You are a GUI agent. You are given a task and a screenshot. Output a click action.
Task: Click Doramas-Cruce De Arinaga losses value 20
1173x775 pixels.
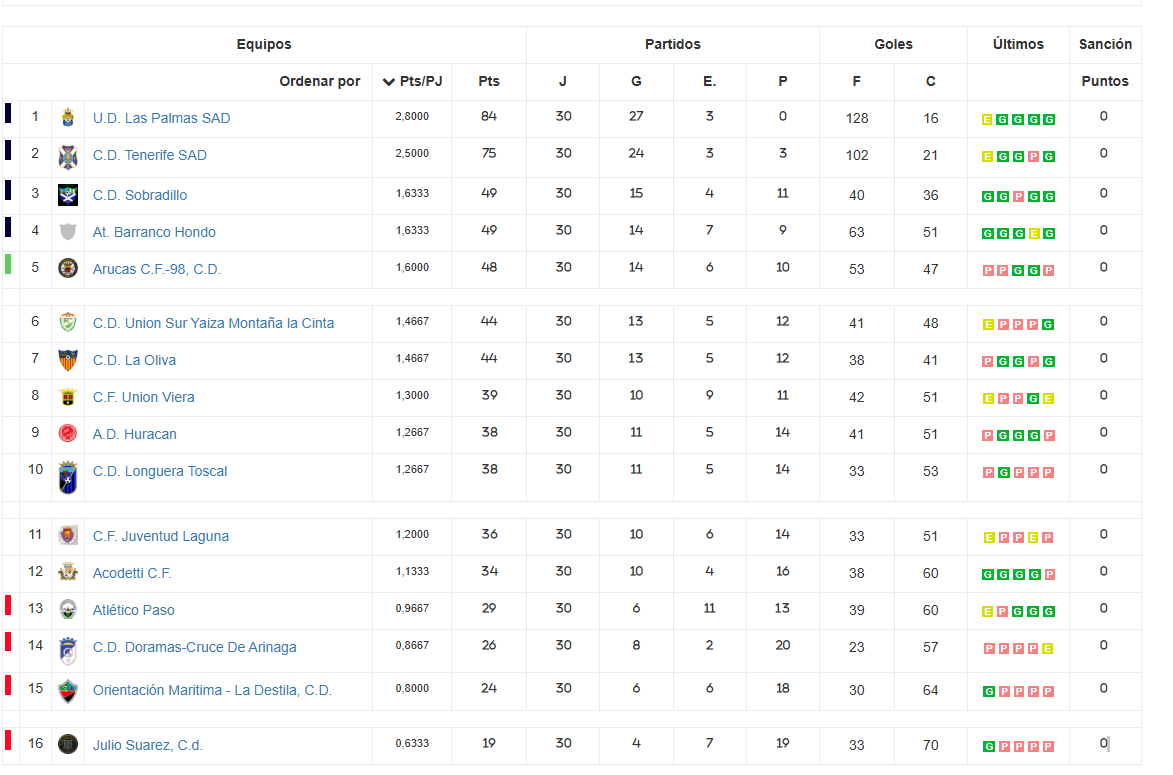782,645
